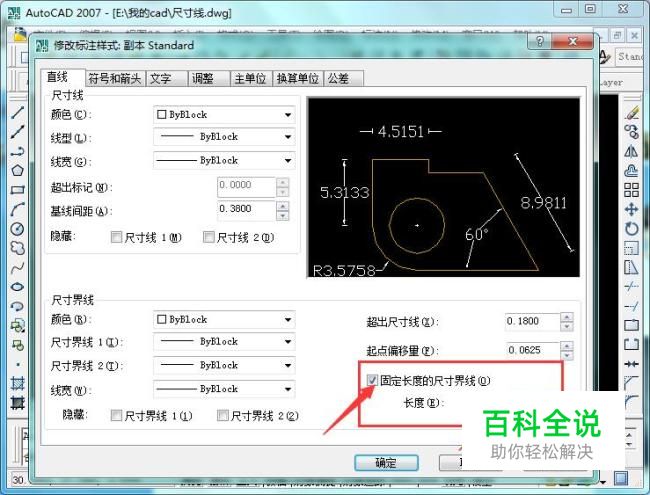The image size is (650, 495).
Task: Select the Rectangle tool
Action: 17,190
